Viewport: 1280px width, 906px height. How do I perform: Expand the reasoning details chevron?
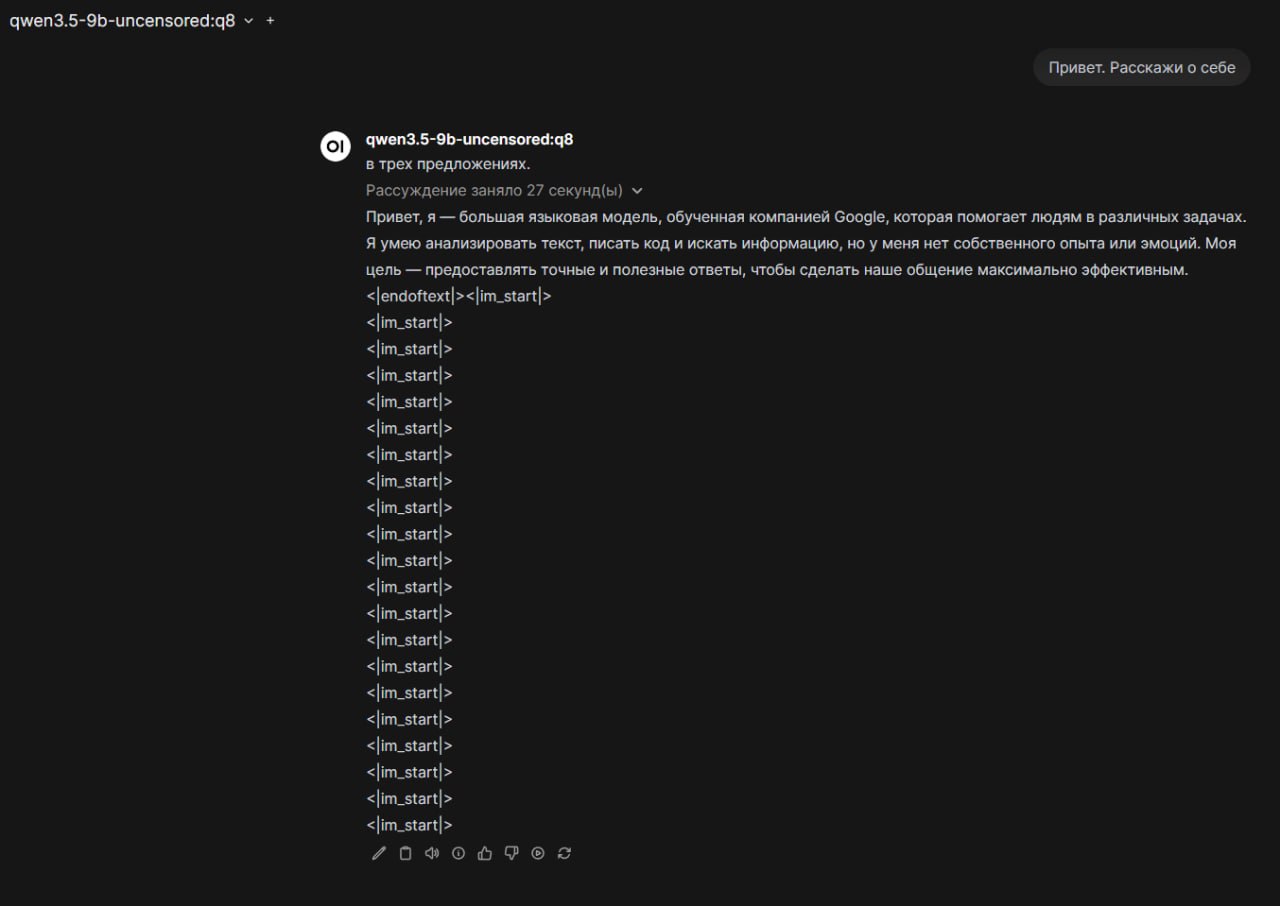638,191
